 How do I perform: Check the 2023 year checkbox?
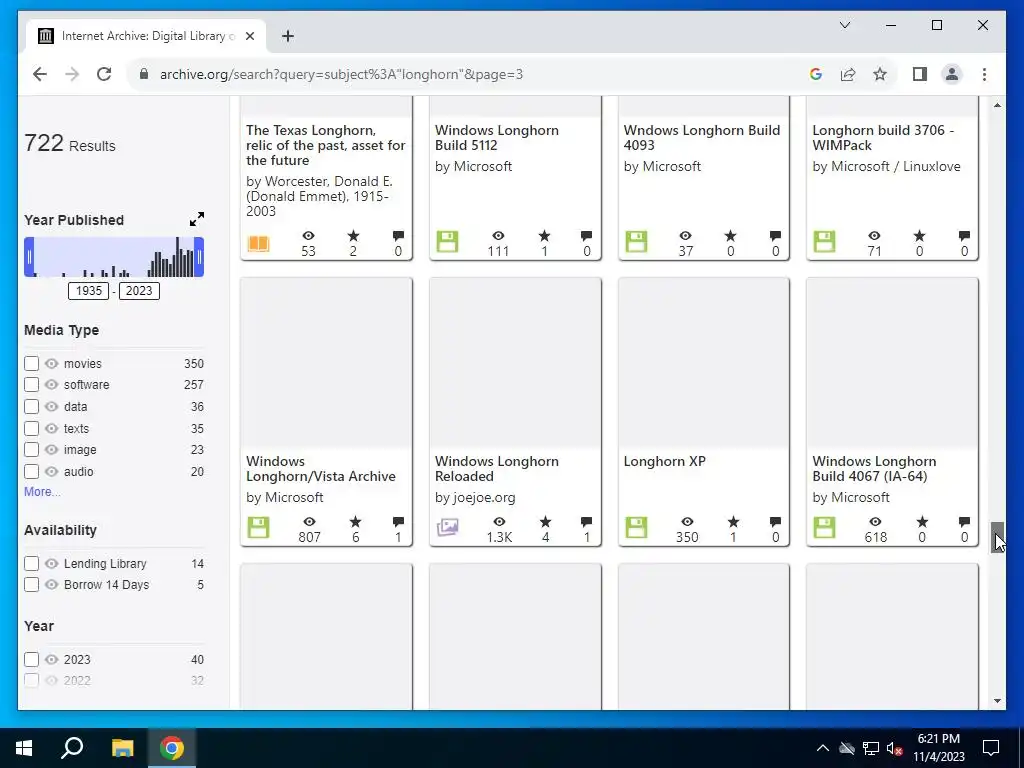pos(31,660)
